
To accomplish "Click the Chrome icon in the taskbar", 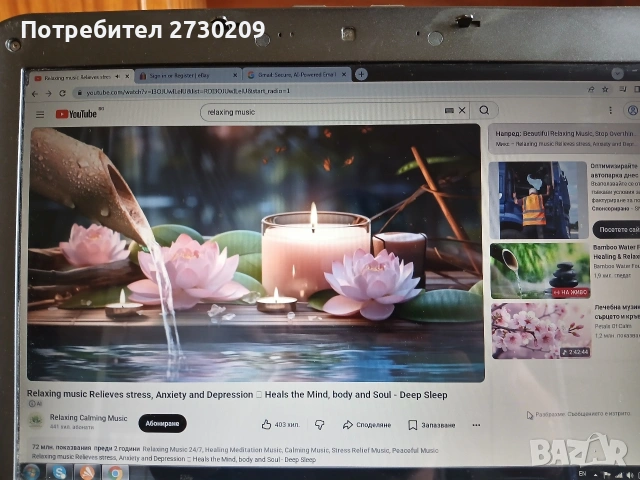I will click(x=115, y=473).
